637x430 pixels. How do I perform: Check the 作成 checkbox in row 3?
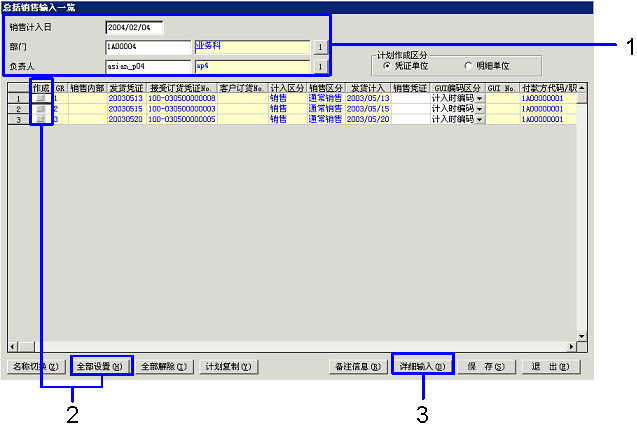[x=41, y=119]
